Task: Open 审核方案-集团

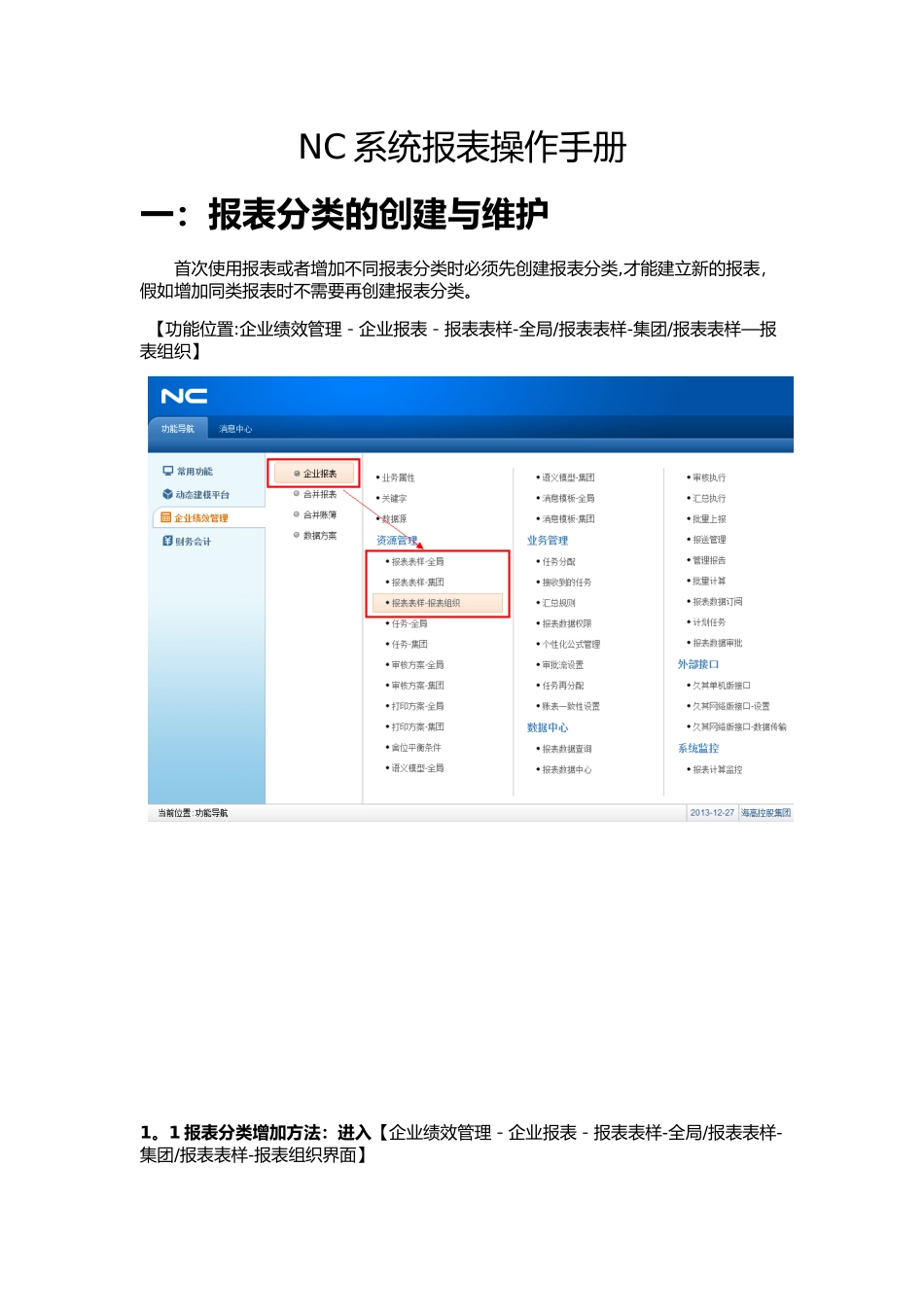Action: tap(417, 686)
